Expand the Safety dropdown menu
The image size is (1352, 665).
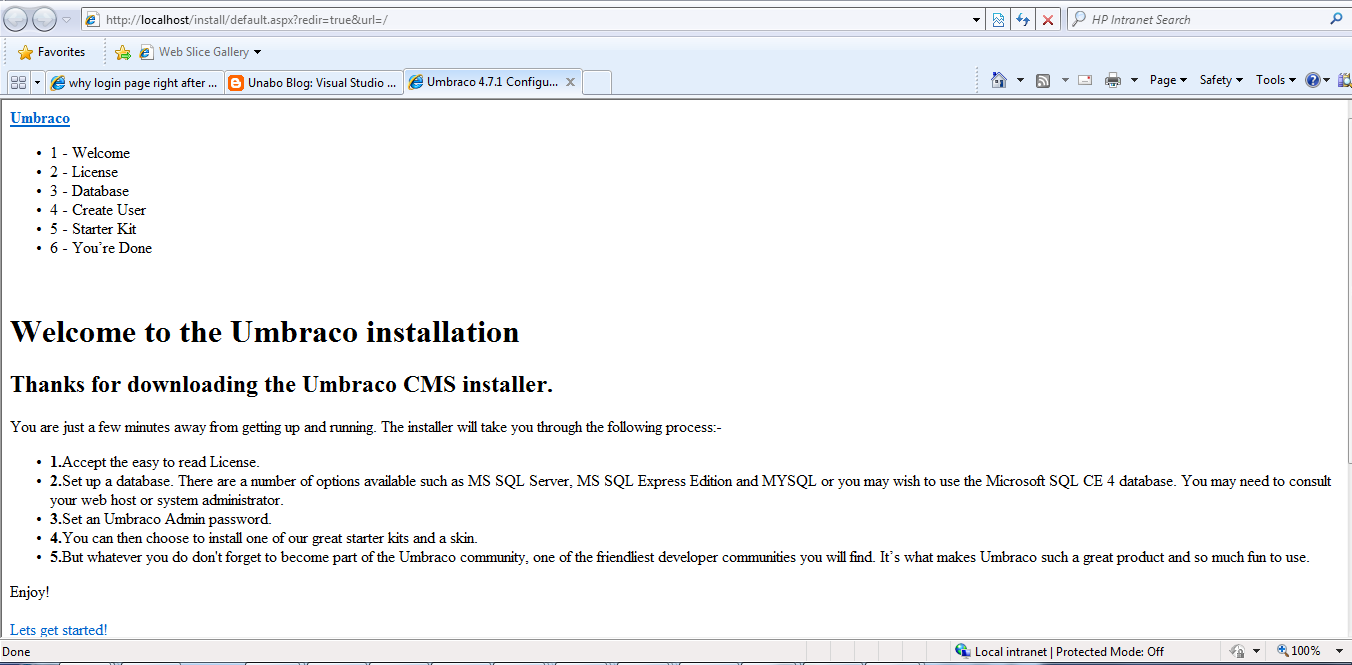click(x=1221, y=80)
